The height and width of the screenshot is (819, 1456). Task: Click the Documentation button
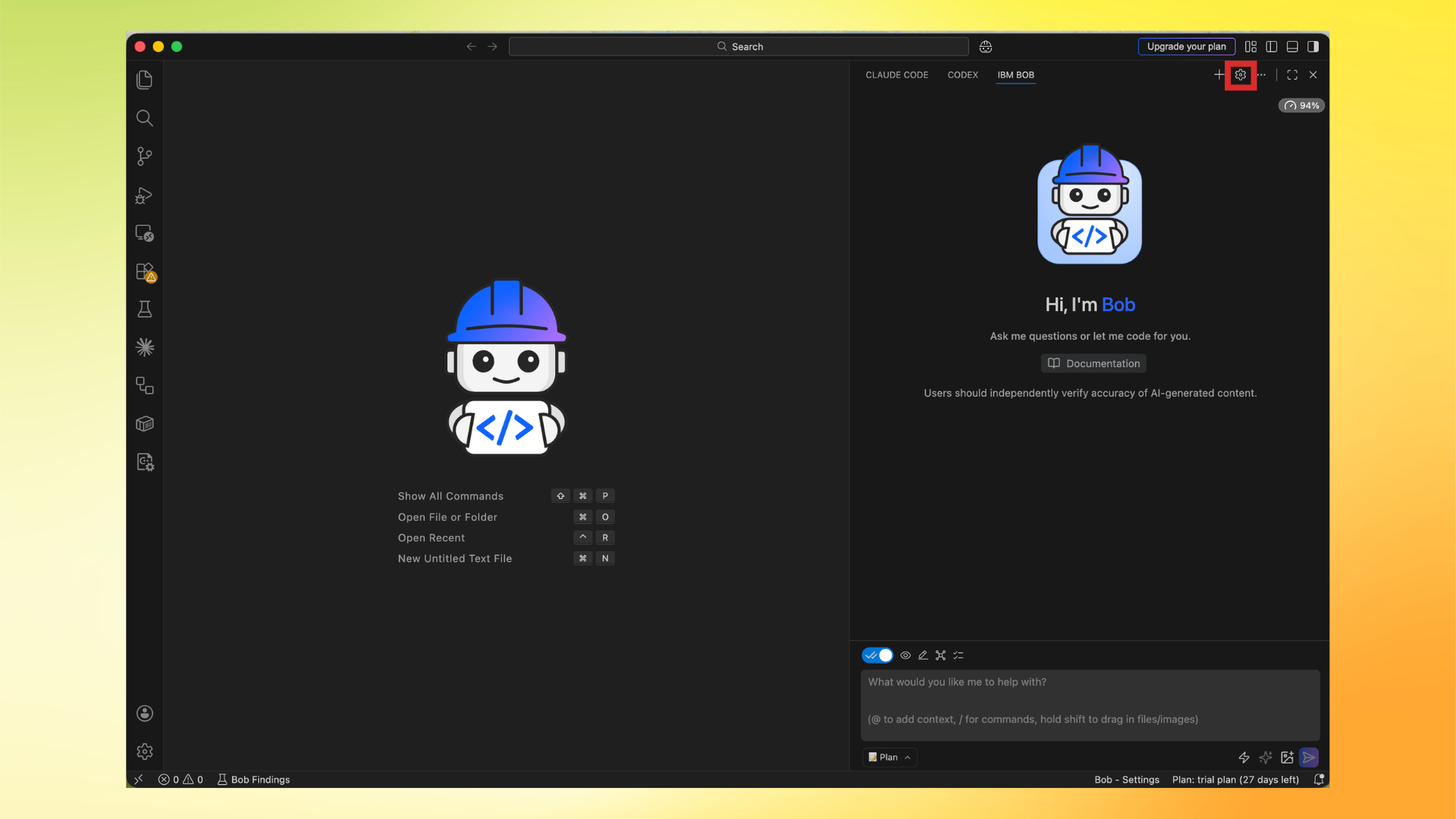[x=1093, y=363]
